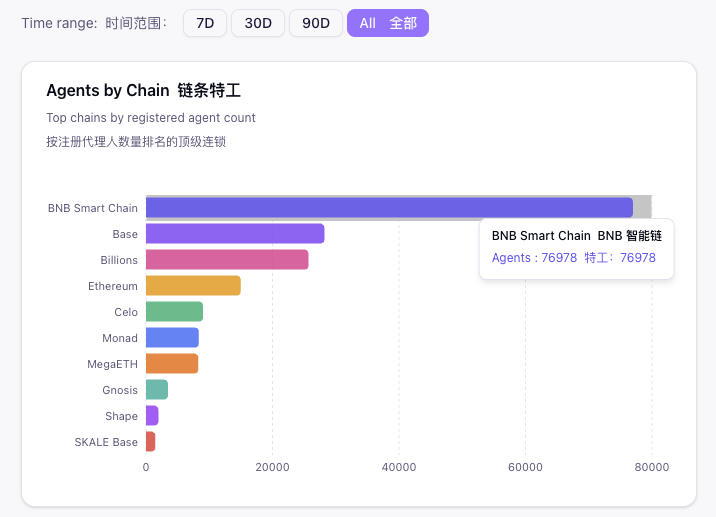Click the x-axis tick '20000'
This screenshot has height=517, width=716.
[x=273, y=467]
